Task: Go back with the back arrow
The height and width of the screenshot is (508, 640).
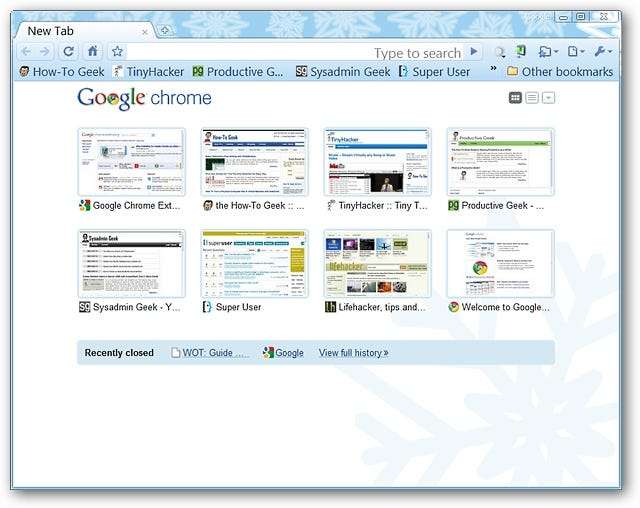Action: pos(26,51)
